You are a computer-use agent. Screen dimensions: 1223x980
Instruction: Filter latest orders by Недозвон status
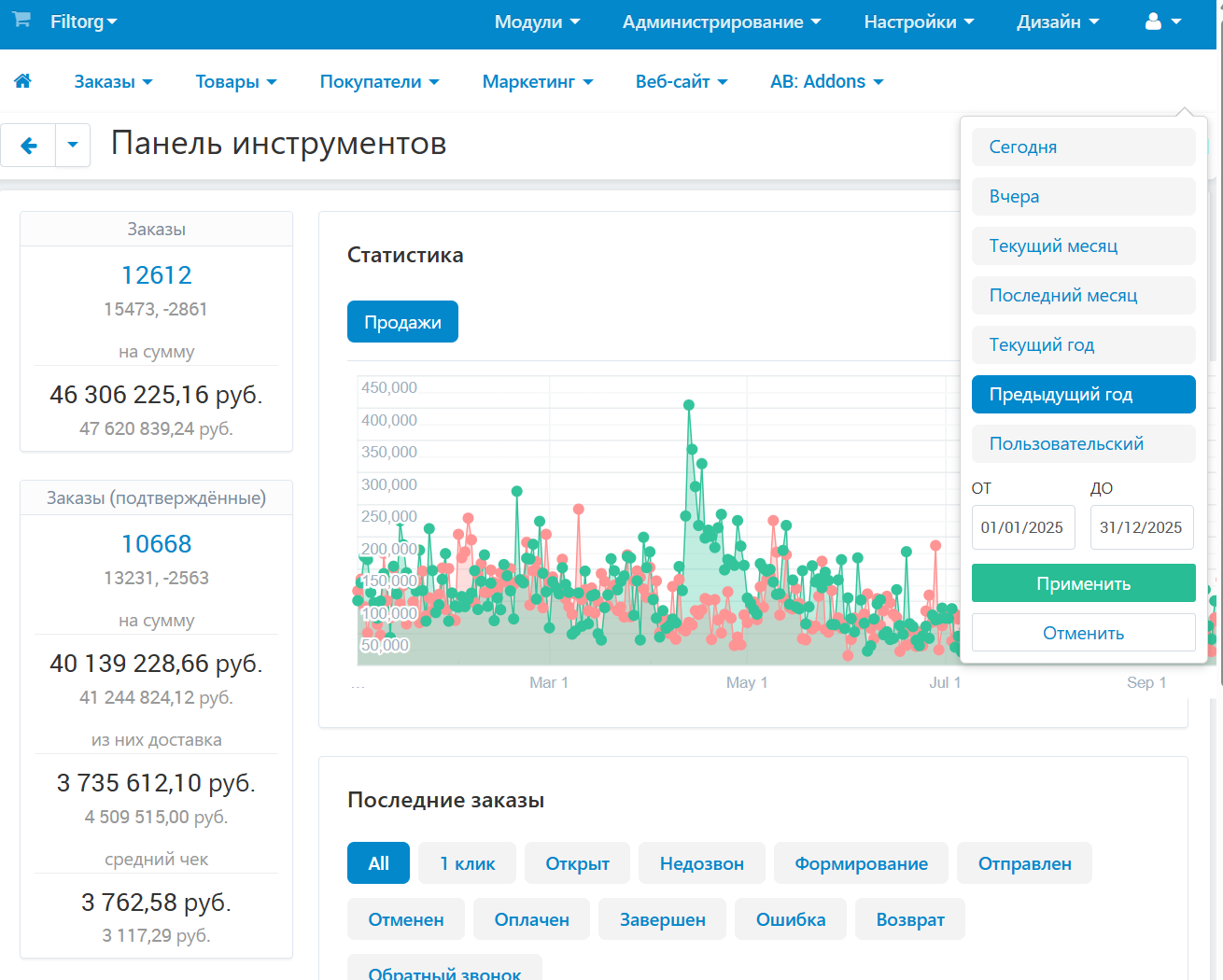pos(701,863)
